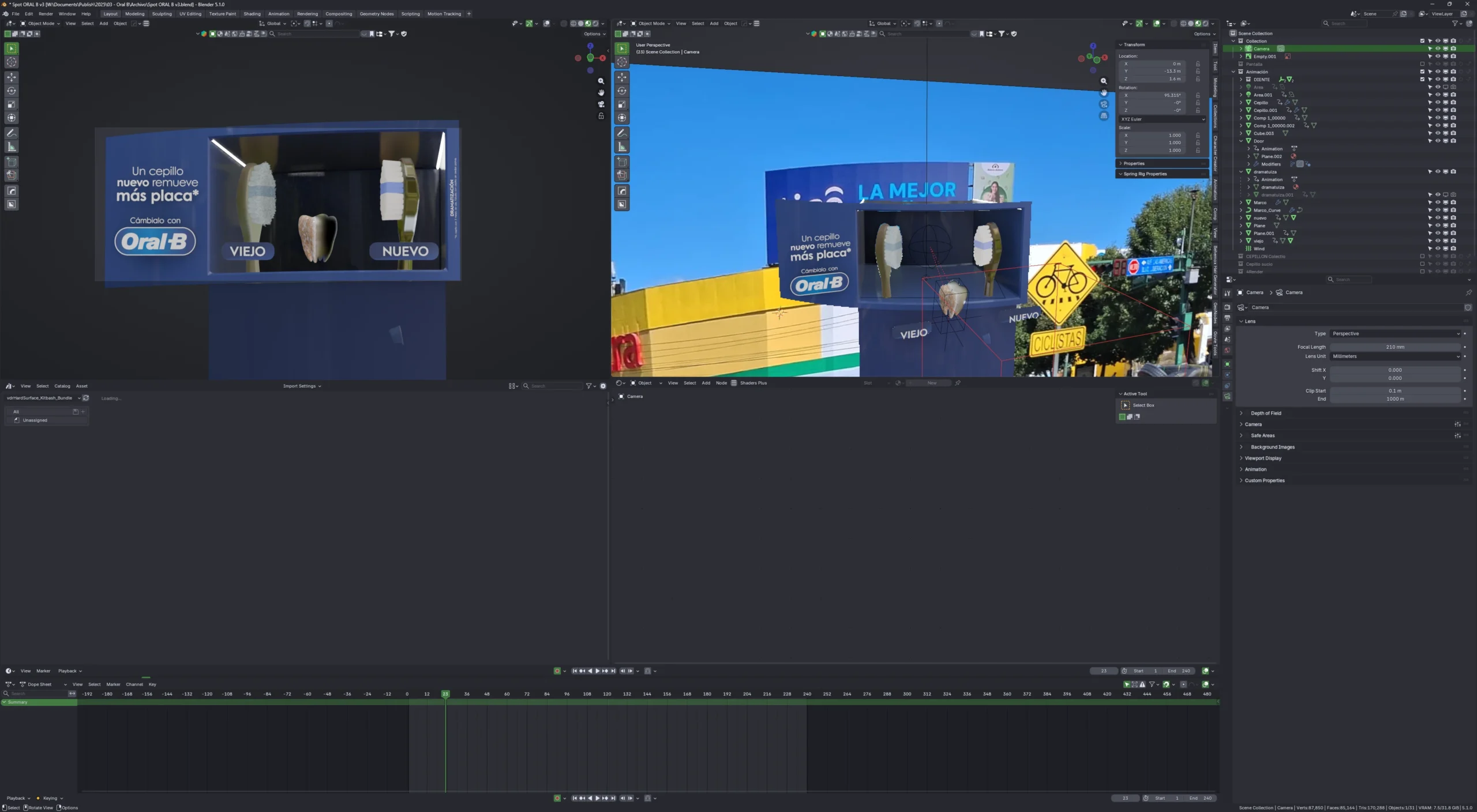
Task: Click the pin icon in the shader editor header
Action: point(958,383)
